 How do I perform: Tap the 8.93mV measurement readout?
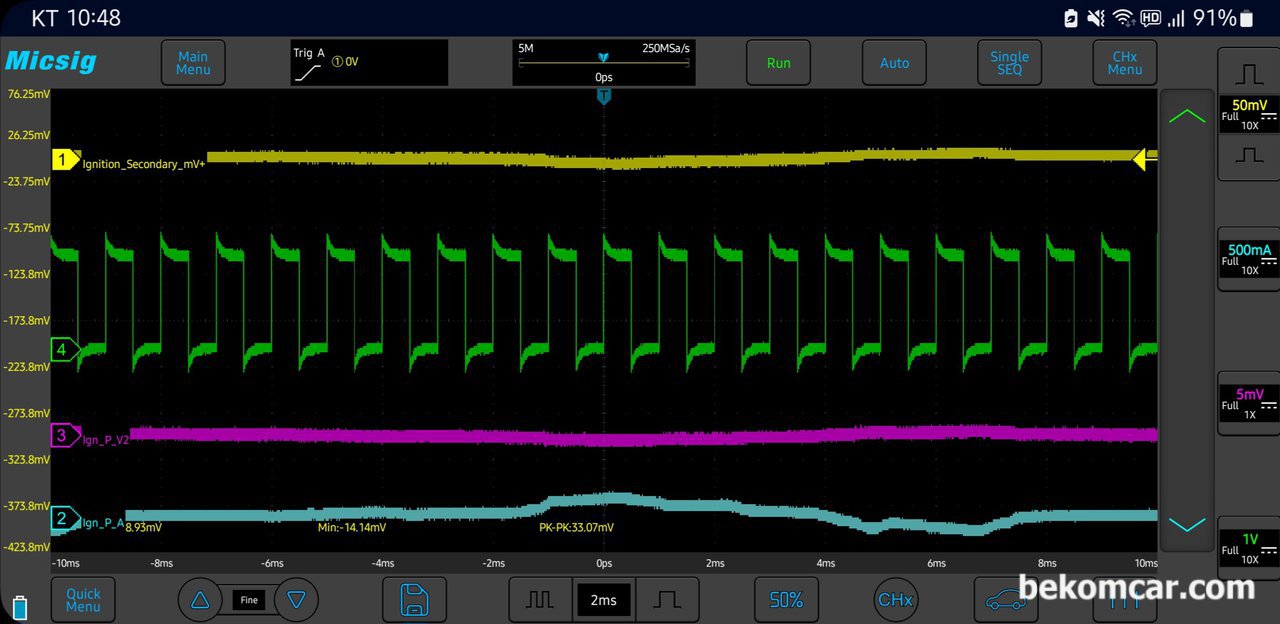(x=144, y=527)
